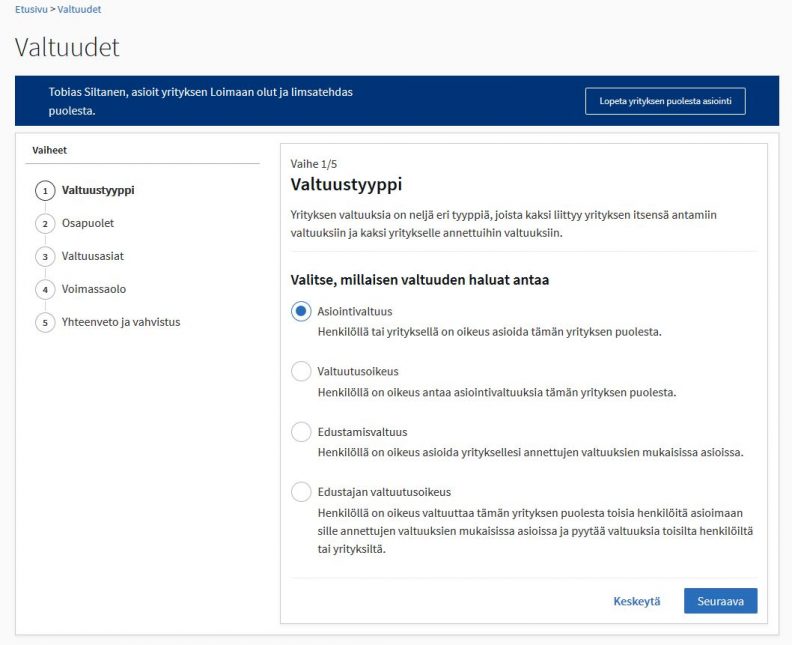792x645 pixels.
Task: Open the Valtuustyyppi step label
Action: pos(98,190)
